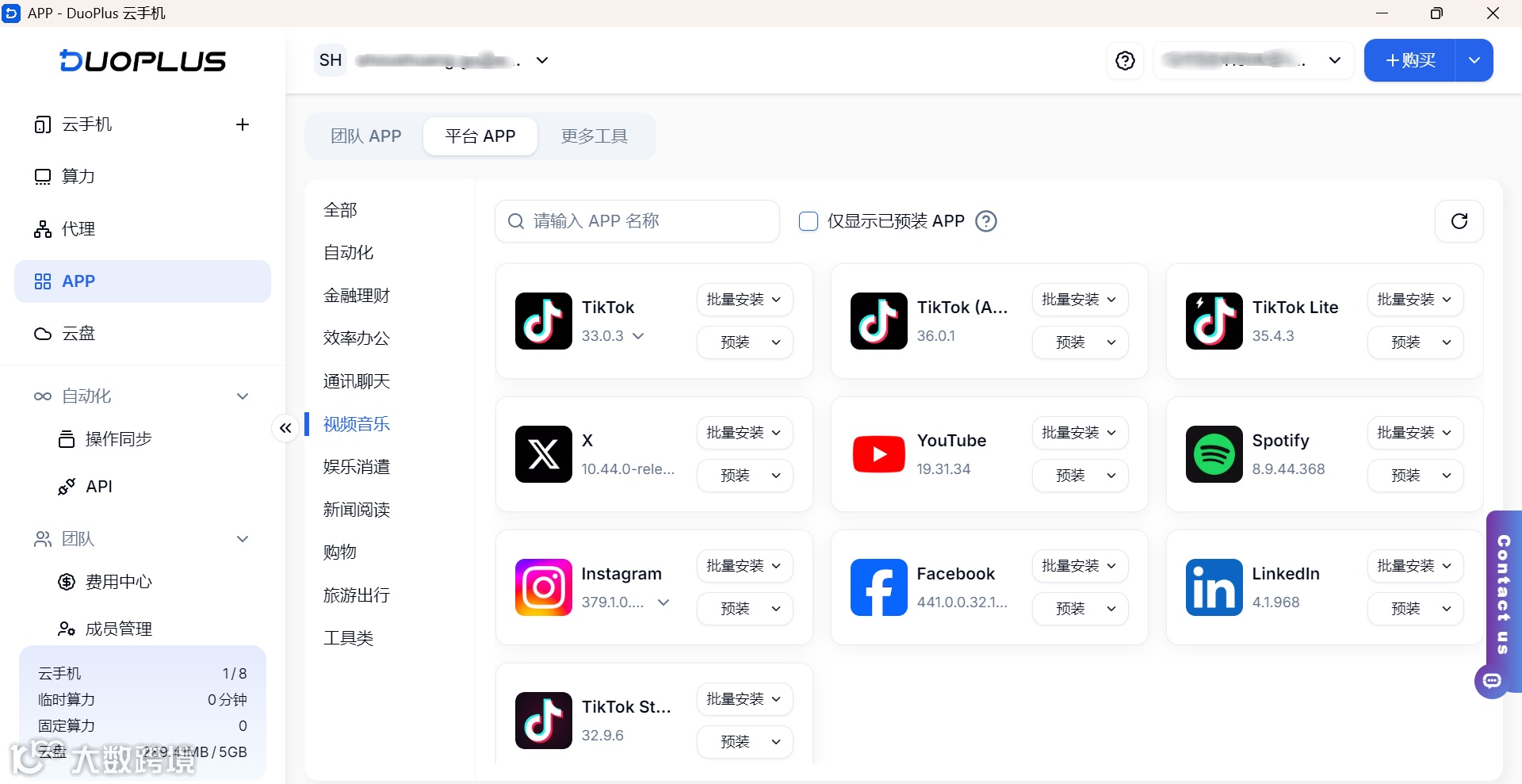This screenshot has height=784, width=1522.
Task: Select the 旅游出行 category
Action: point(357,595)
